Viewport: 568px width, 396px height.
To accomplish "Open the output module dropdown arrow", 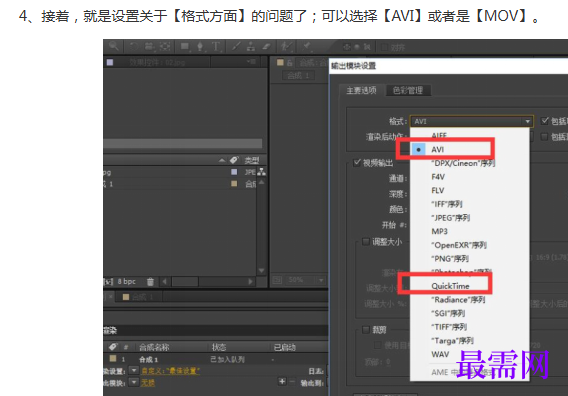I will click(x=134, y=382).
